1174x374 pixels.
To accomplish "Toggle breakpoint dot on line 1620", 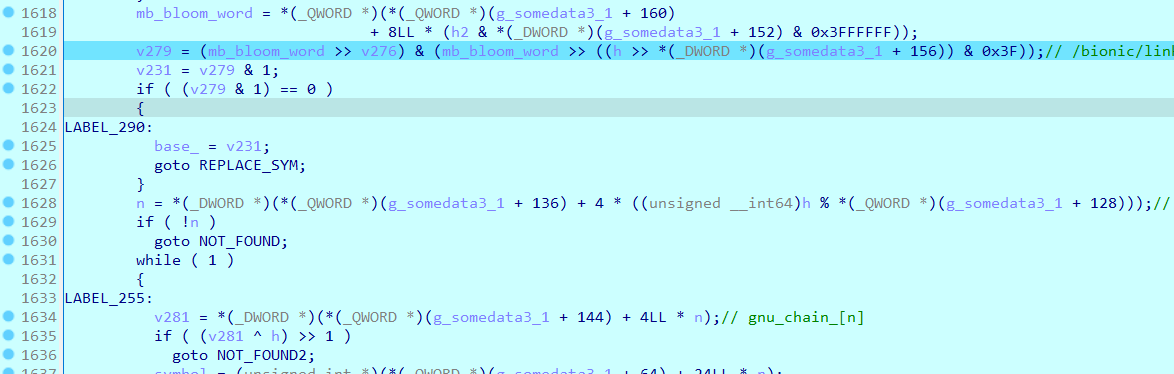I will click(x=8, y=51).
